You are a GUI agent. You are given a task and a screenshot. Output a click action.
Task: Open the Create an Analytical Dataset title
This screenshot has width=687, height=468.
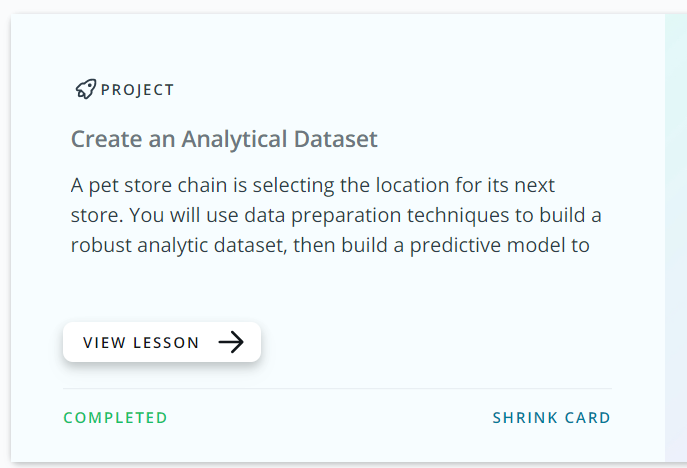224,139
